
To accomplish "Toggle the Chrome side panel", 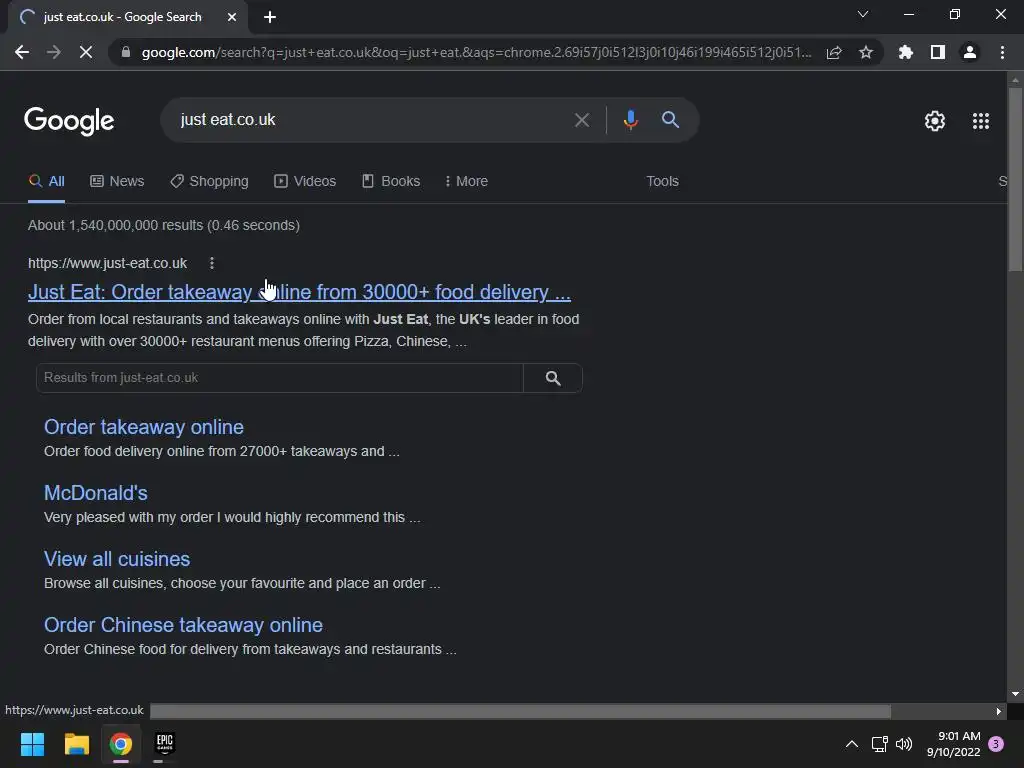I will [x=938, y=52].
